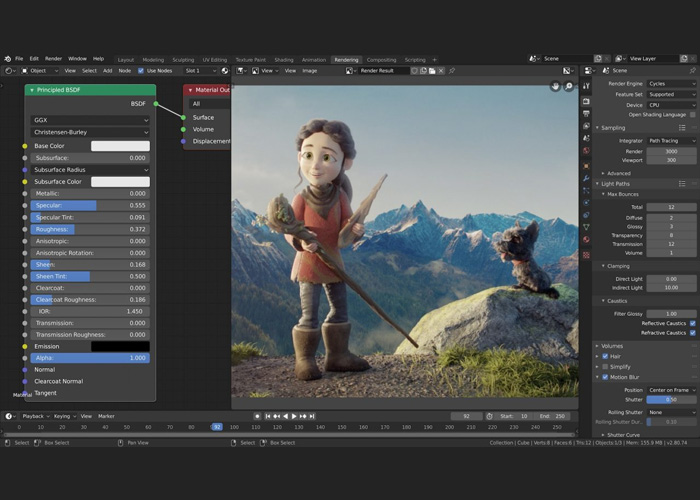Open the Physics properties icon
Viewport: 700px width, 500px height.
tap(586, 203)
